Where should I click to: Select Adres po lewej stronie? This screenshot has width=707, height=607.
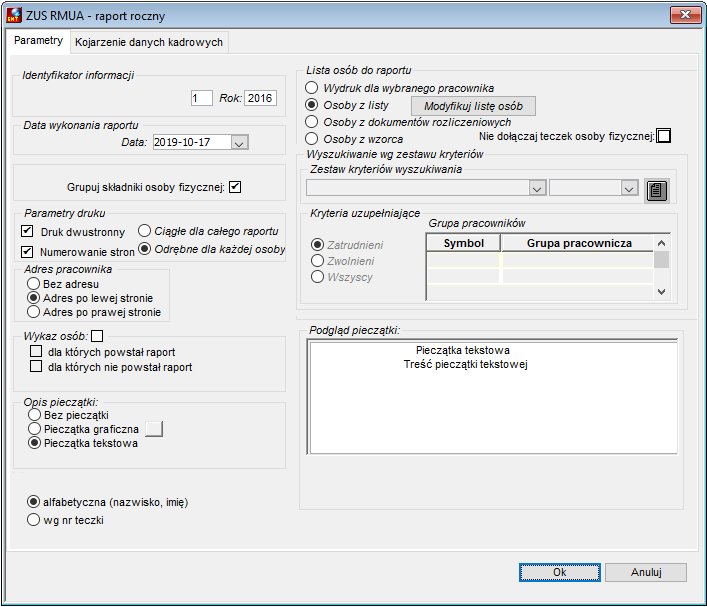(x=33, y=298)
